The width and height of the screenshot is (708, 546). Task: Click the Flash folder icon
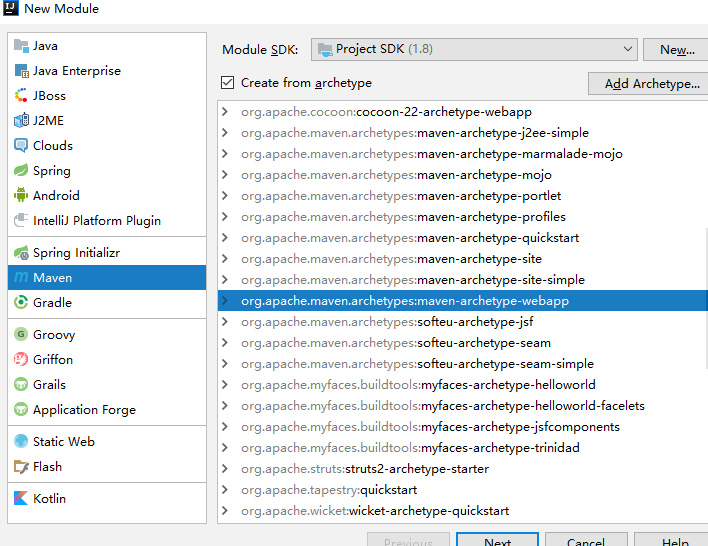coord(21,467)
